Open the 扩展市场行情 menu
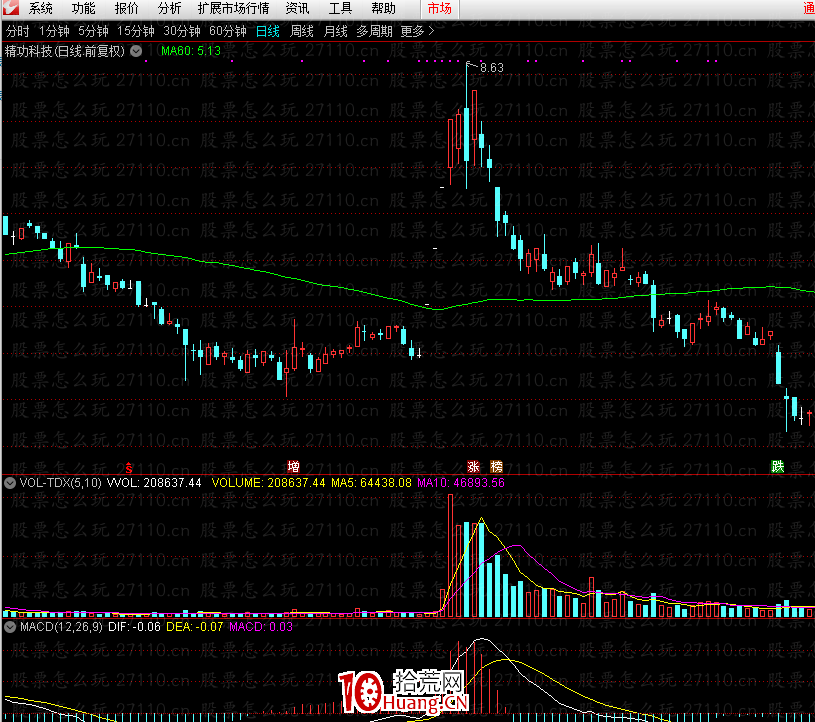Viewport: 815px width, 722px height. 233,8
